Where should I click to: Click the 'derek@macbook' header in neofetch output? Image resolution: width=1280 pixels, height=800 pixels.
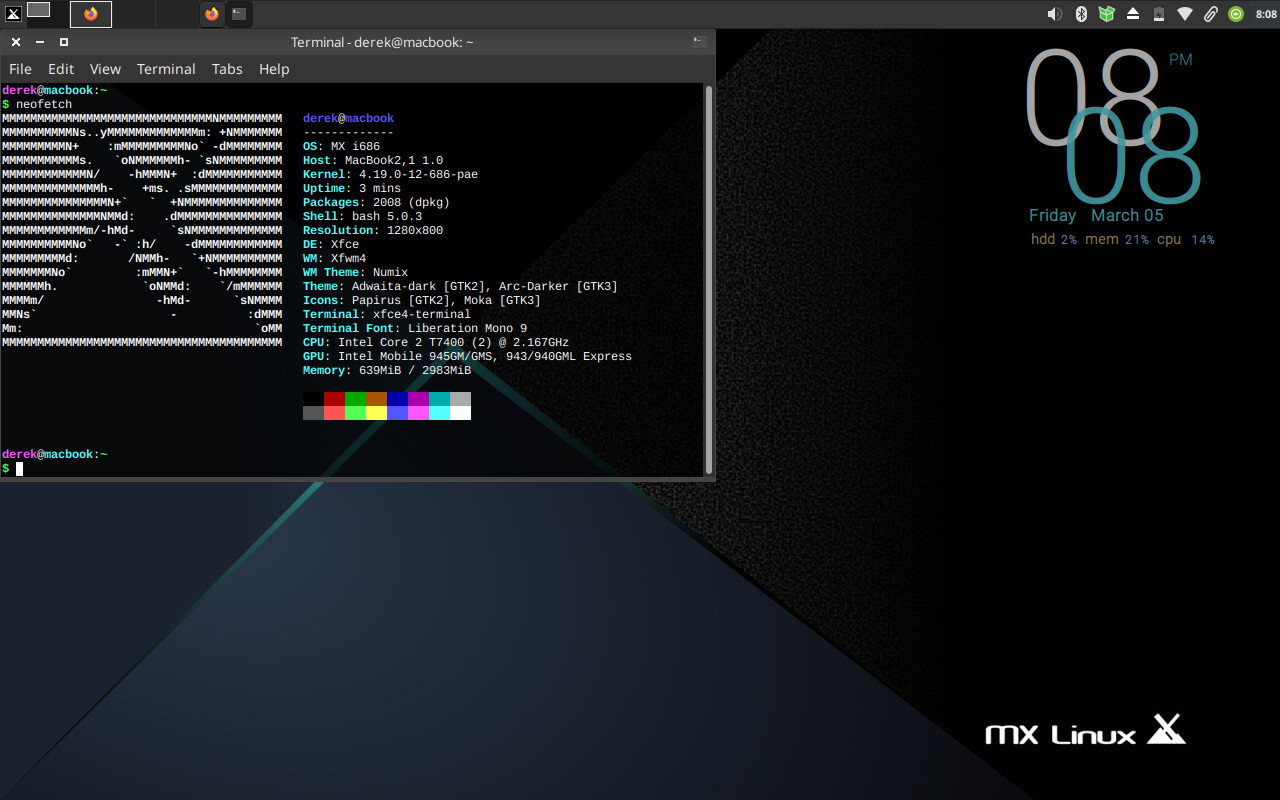[x=348, y=118]
